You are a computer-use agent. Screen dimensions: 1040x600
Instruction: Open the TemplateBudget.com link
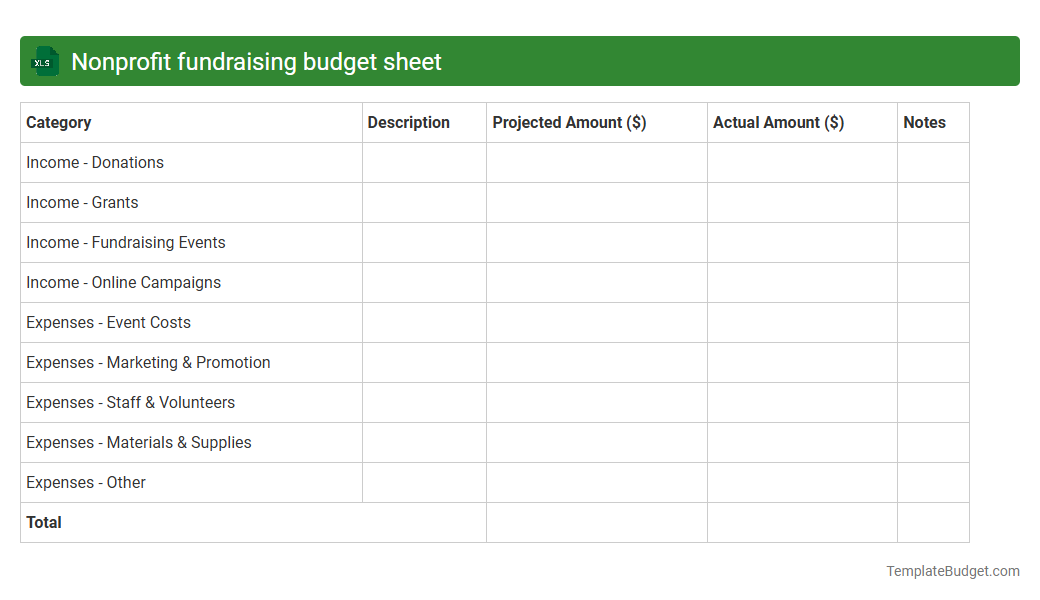951,571
